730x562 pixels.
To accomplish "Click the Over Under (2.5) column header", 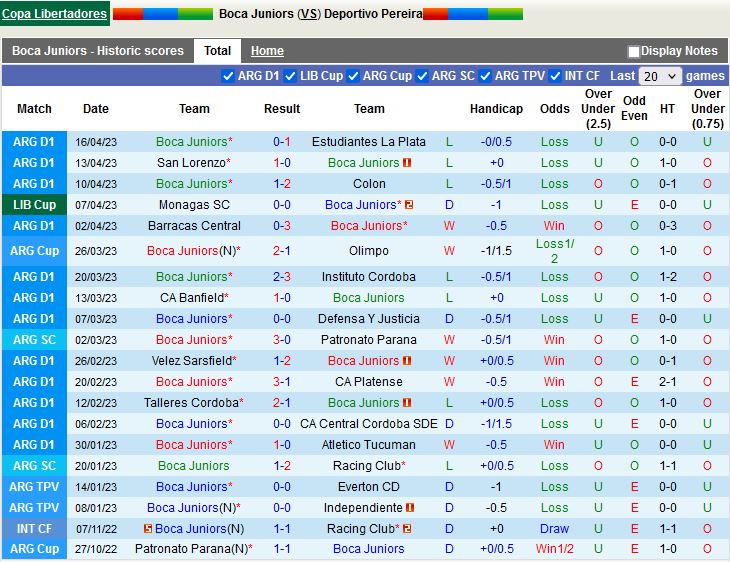I will tap(598, 109).
